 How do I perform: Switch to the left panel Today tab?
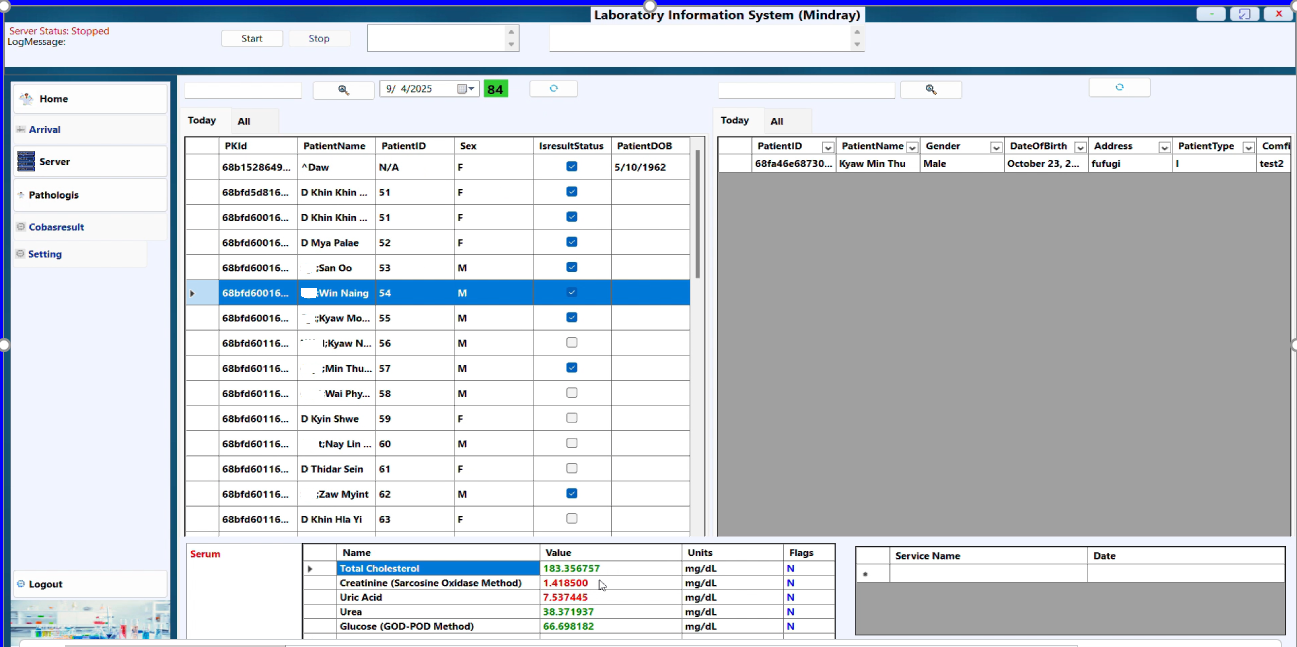pos(202,120)
